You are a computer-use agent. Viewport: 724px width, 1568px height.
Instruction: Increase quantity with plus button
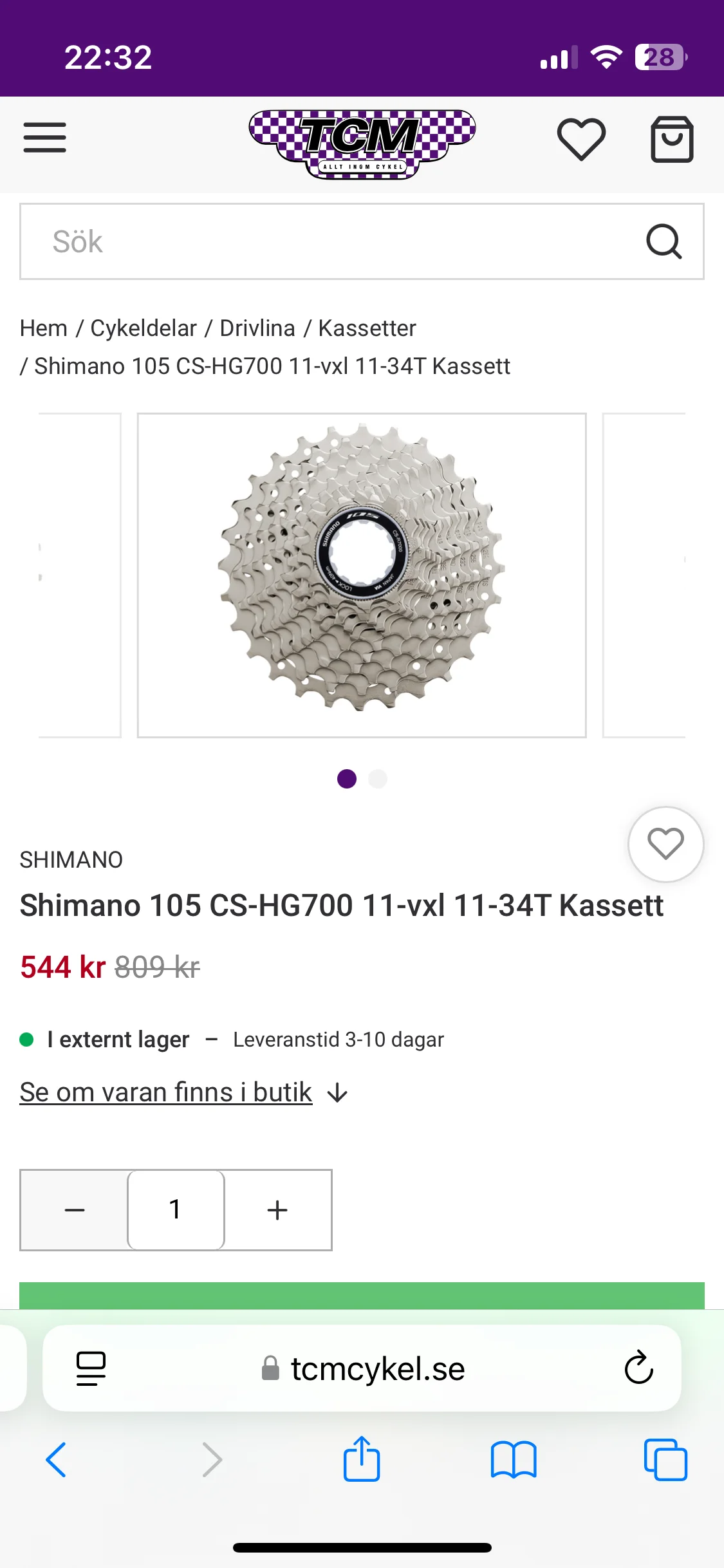(277, 1210)
